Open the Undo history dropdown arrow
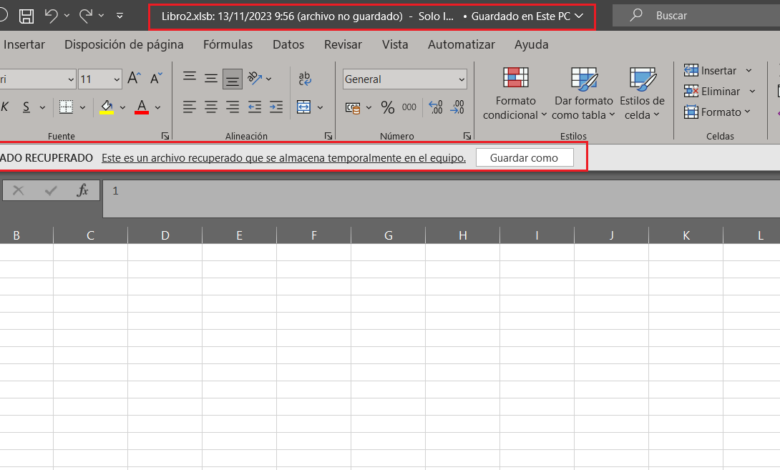Viewport: 780px width, 470px height. 67,16
